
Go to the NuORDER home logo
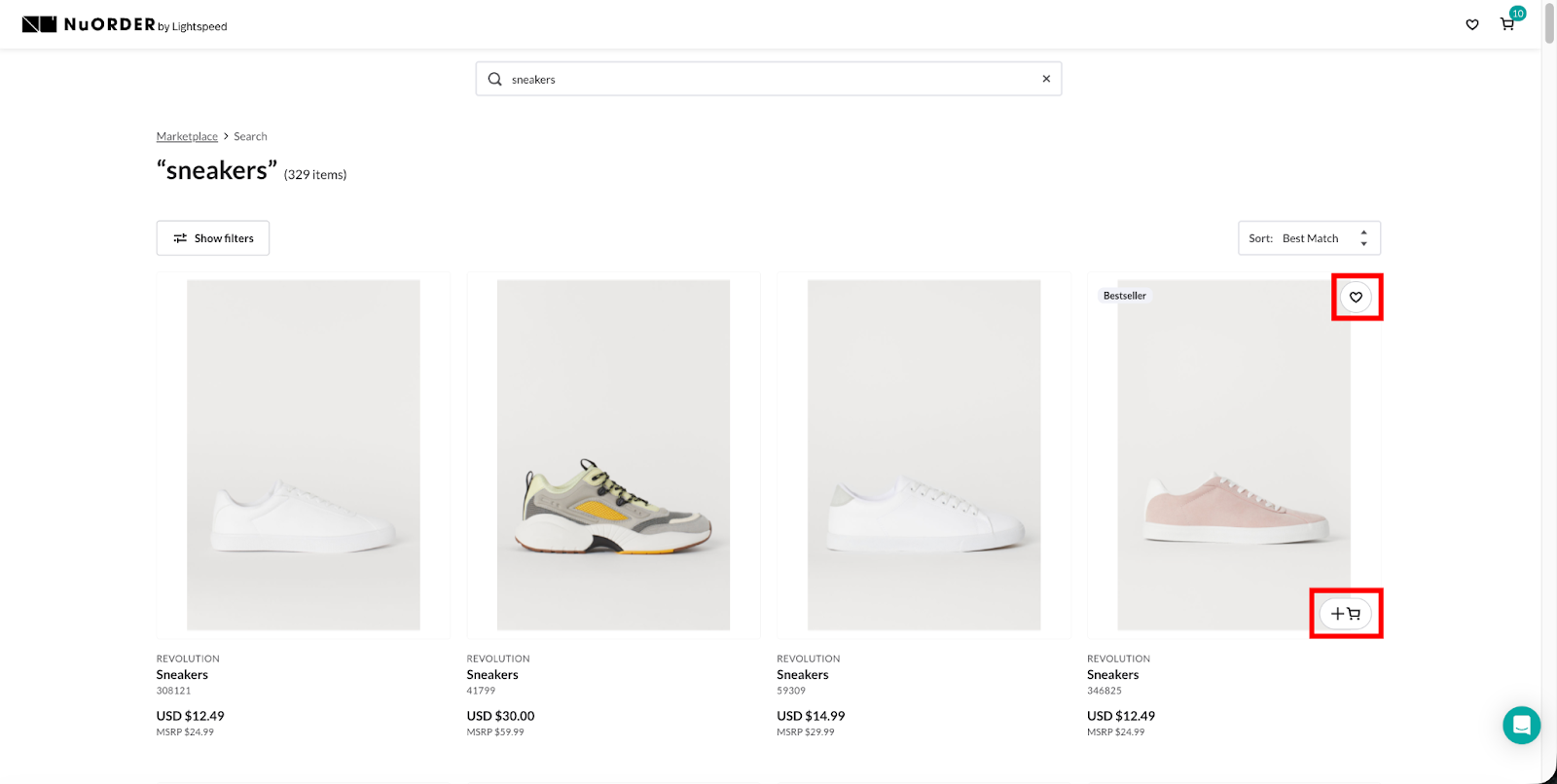pos(124,25)
